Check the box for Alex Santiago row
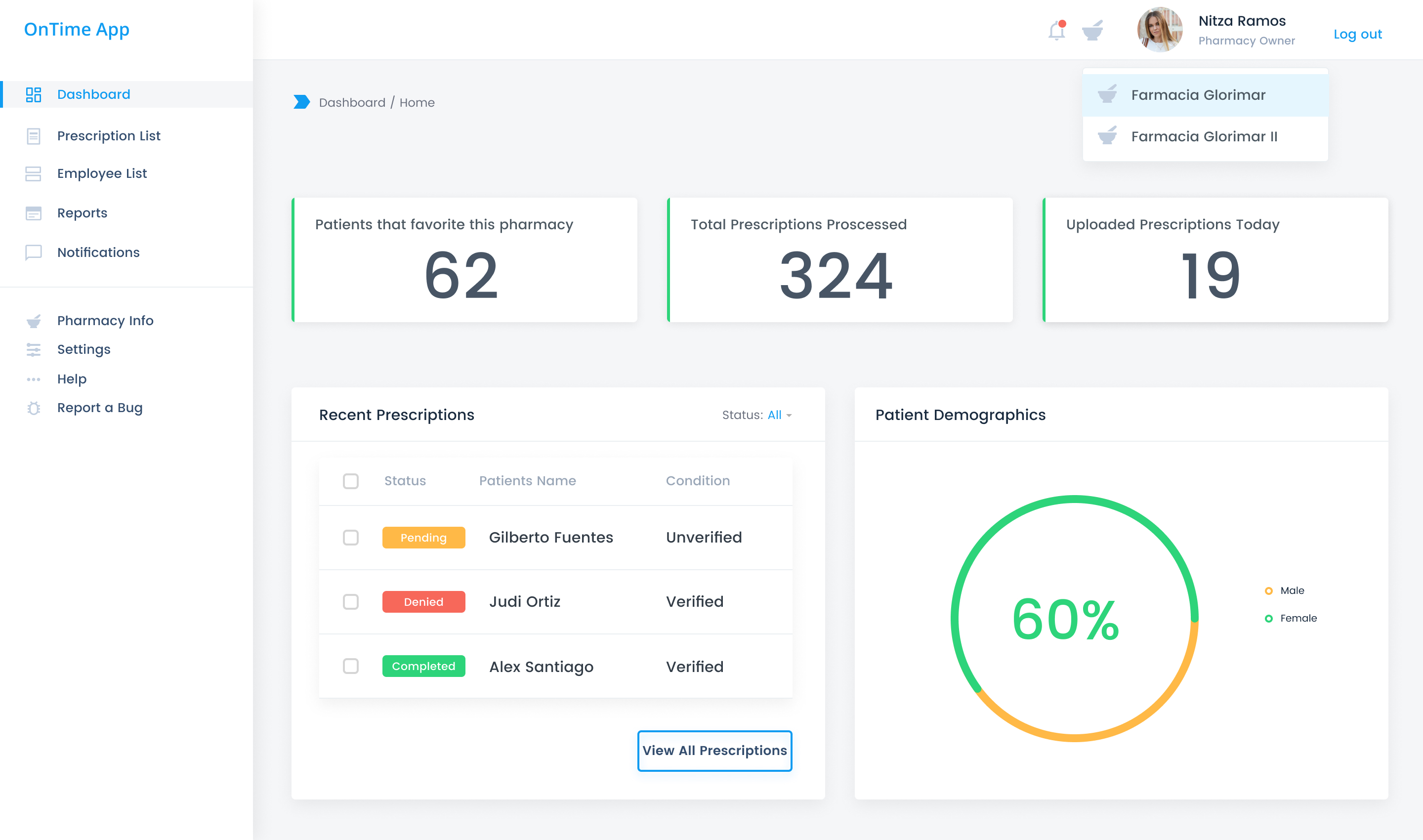 click(x=351, y=666)
